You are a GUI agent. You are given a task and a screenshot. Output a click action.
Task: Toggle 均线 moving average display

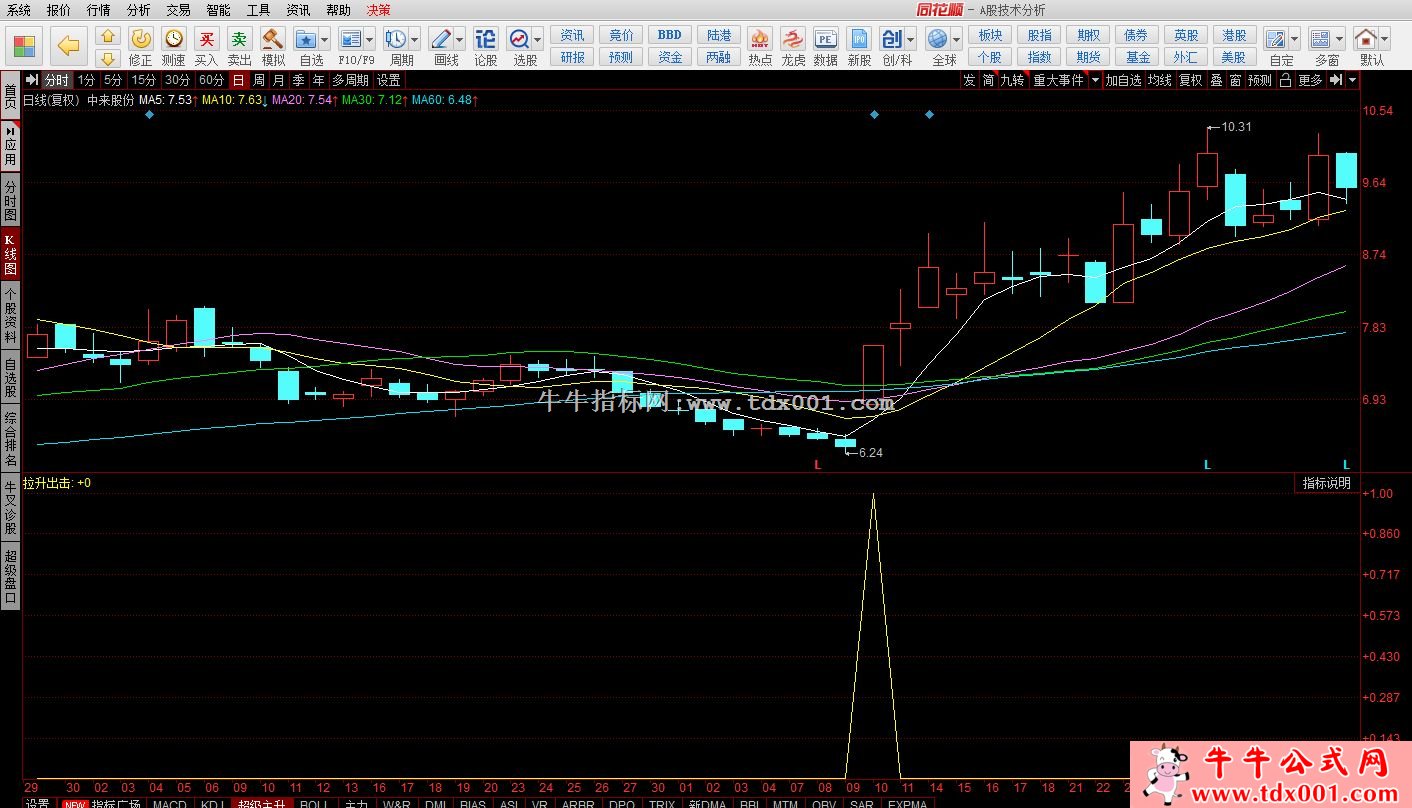[1159, 80]
